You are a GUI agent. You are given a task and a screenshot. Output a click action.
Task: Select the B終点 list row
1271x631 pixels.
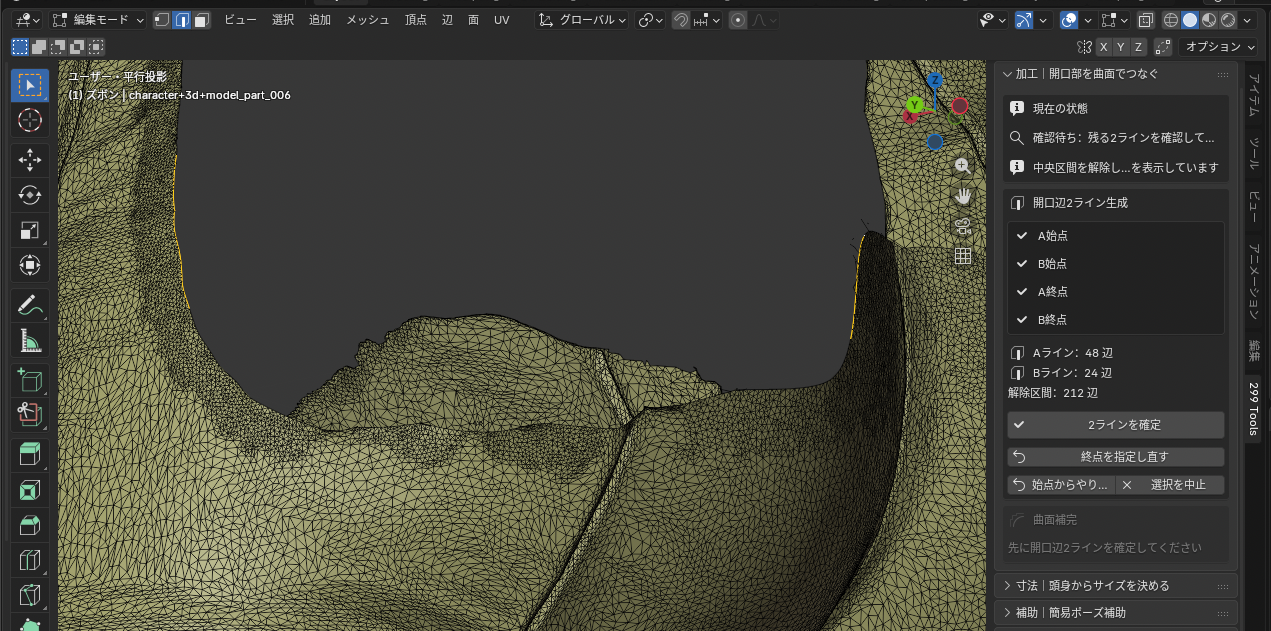pyautogui.click(x=1116, y=320)
